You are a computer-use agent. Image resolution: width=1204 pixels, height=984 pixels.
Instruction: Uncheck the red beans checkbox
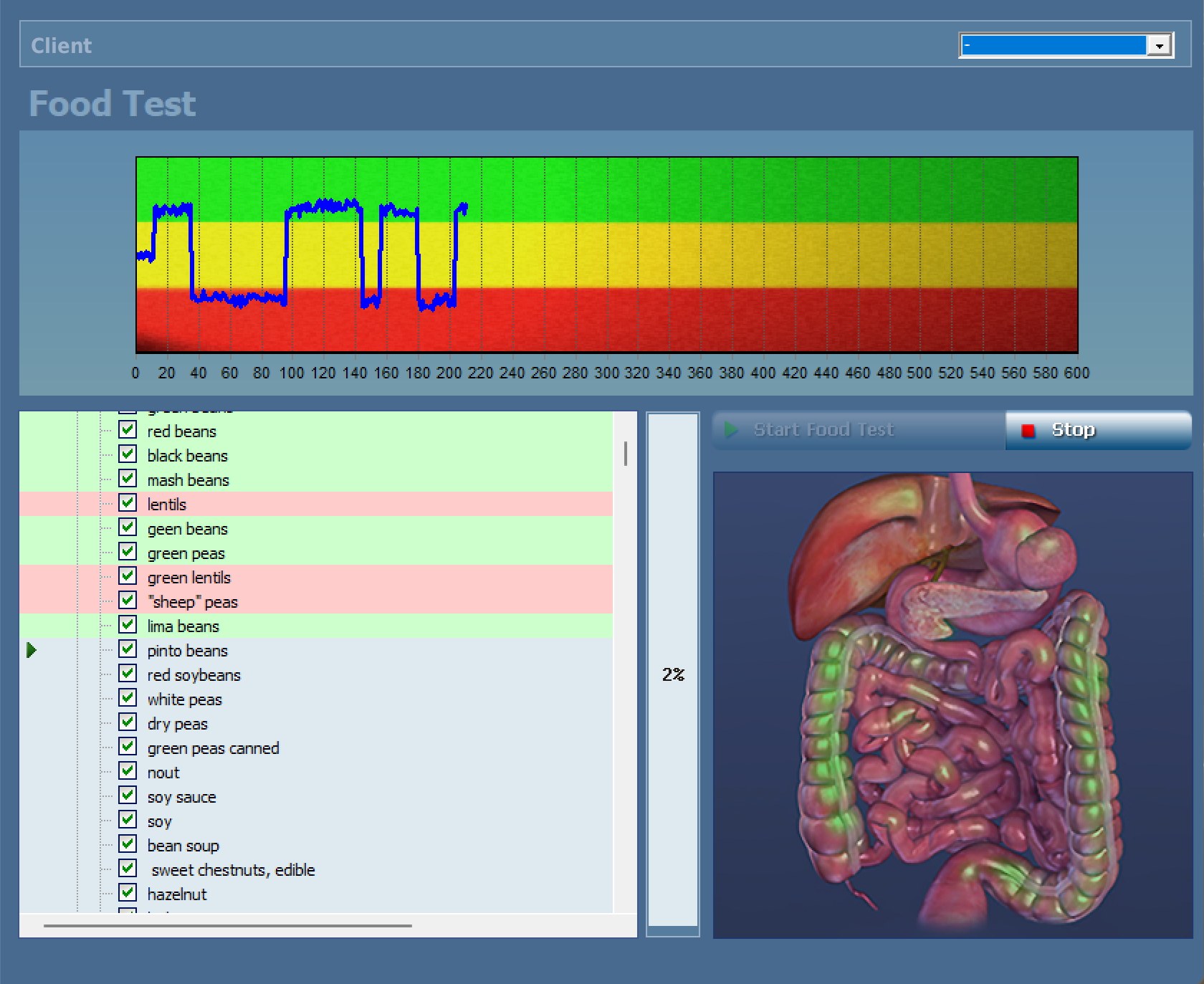[x=128, y=430]
